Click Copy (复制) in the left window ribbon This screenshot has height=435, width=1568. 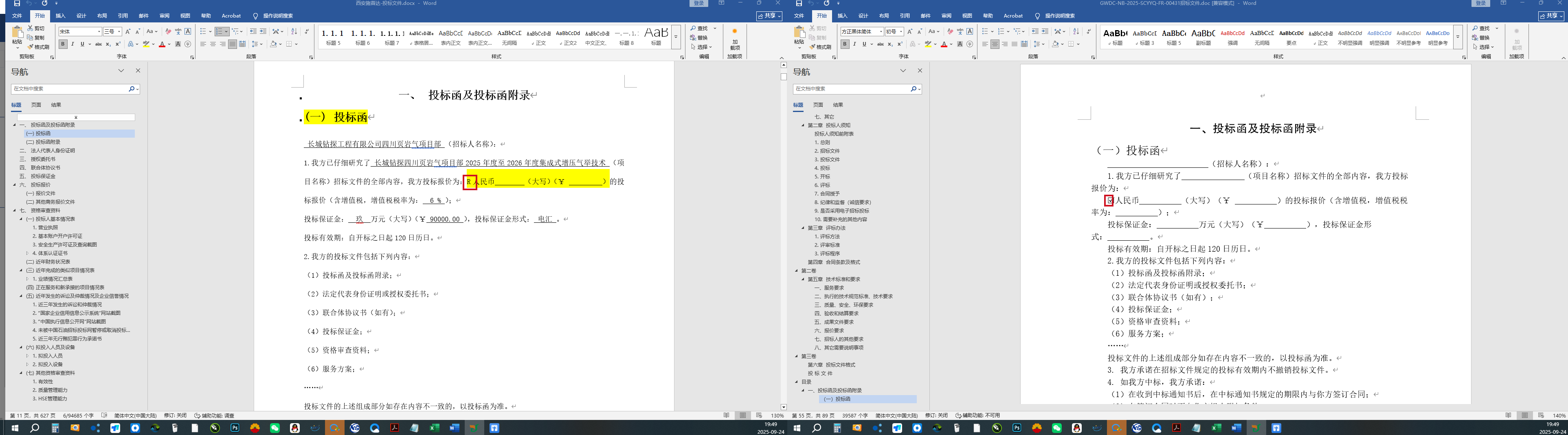click(36, 38)
